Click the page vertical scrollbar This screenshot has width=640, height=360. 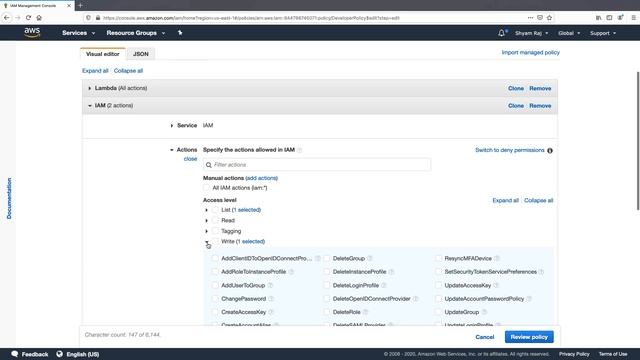[638, 141]
